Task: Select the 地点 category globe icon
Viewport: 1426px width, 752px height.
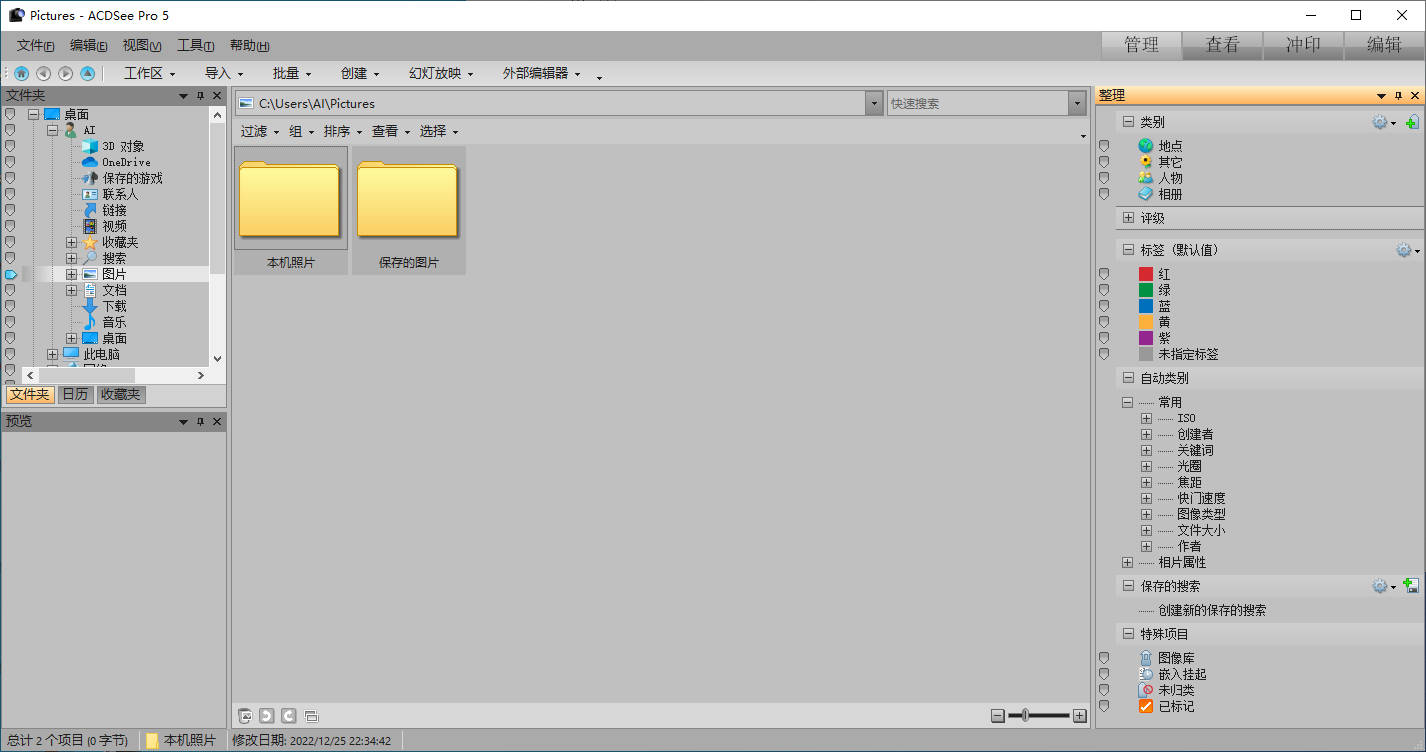Action: tap(1146, 146)
